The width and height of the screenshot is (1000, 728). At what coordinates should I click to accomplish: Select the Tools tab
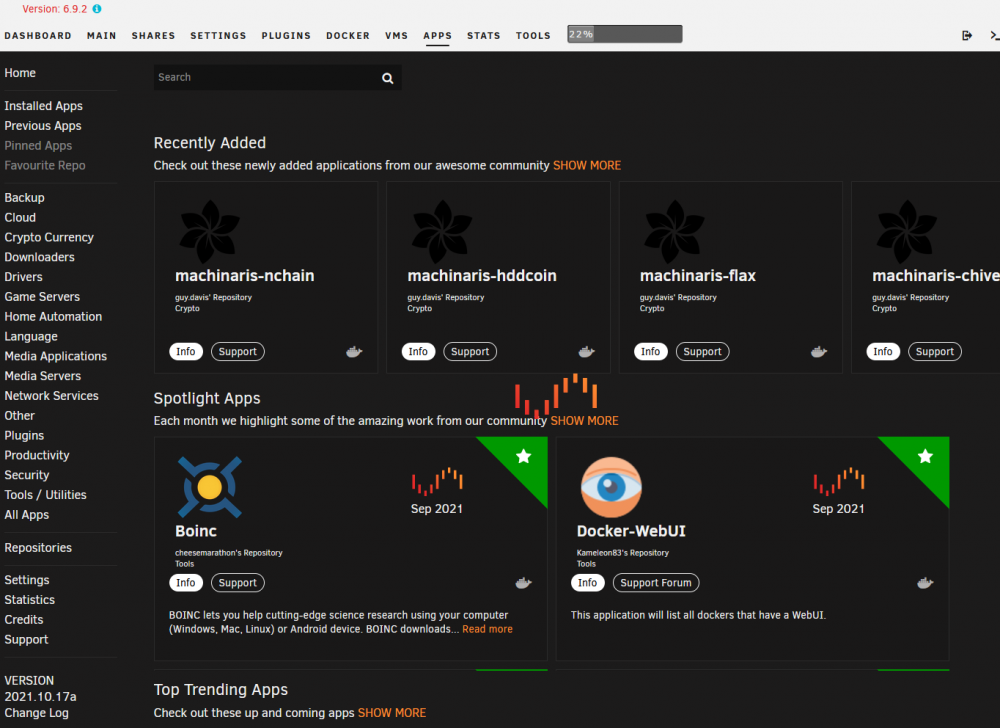coord(533,36)
